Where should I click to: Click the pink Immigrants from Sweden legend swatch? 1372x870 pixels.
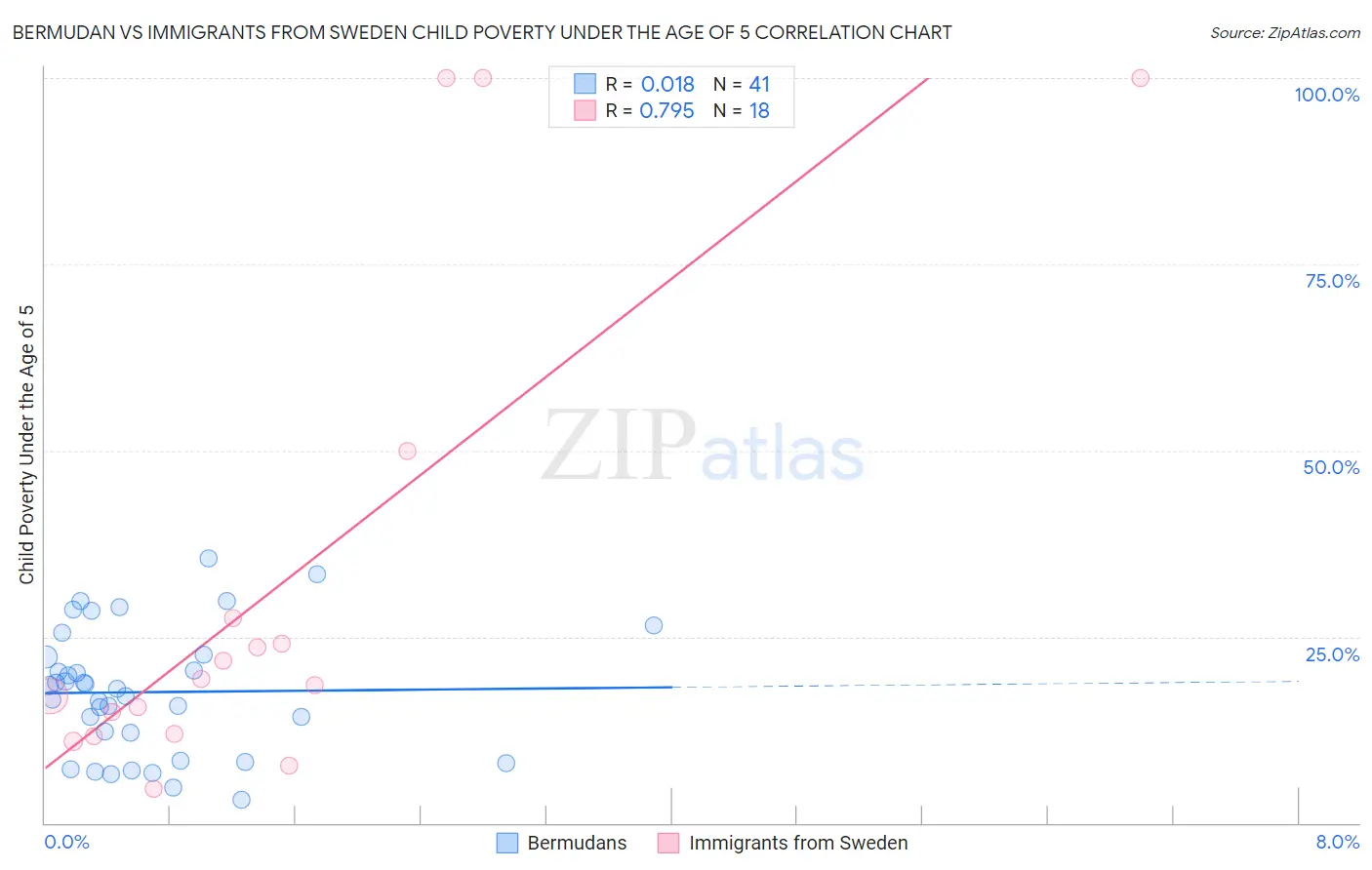[668, 843]
